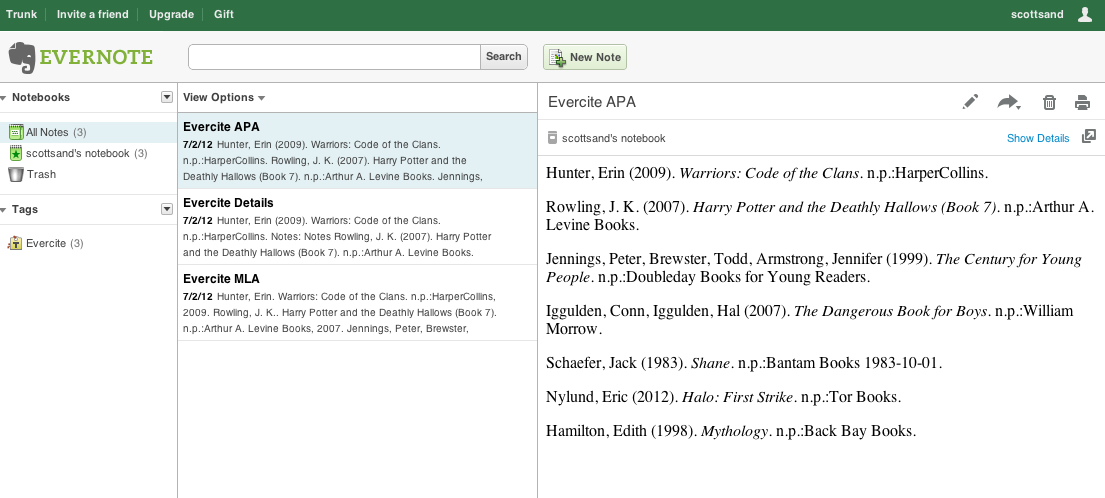Click the 'Schaefer, Jack (1983)' citation
1105x498 pixels.
click(x=744, y=363)
